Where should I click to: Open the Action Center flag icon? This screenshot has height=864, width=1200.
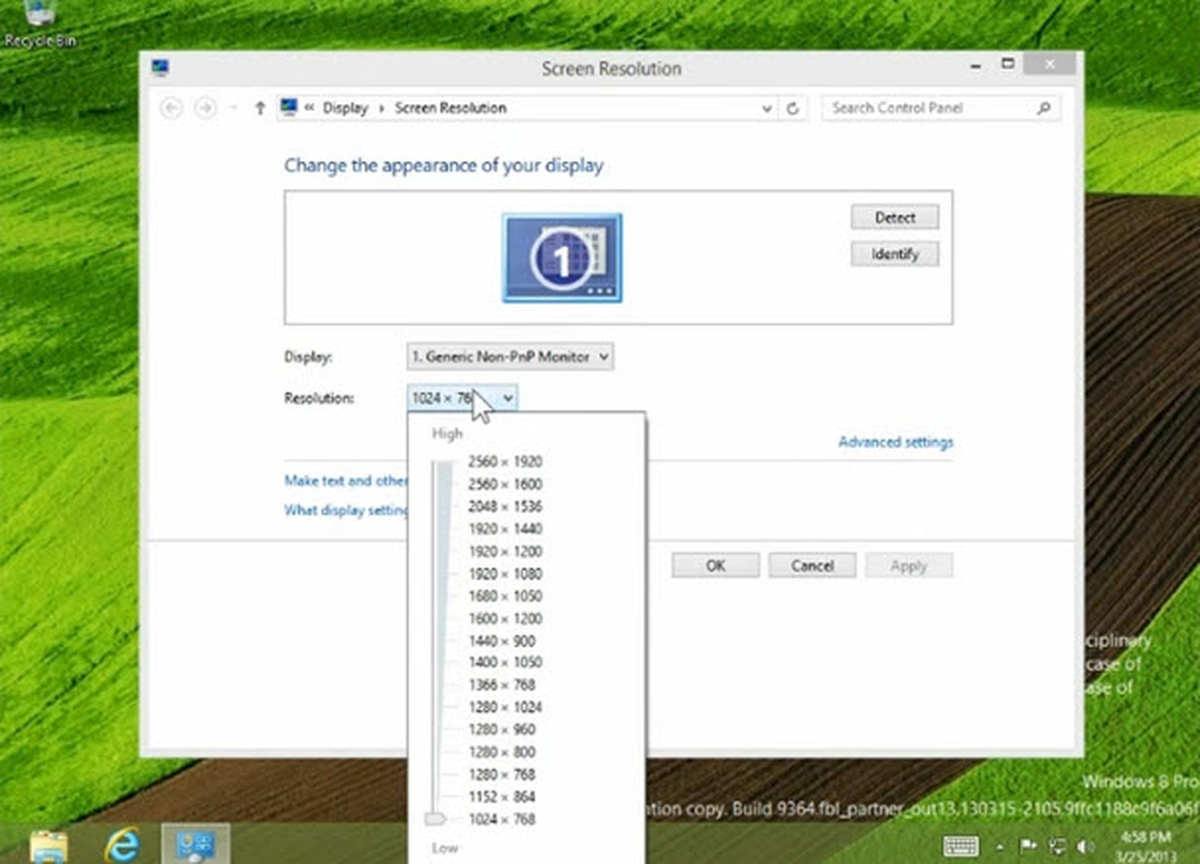[x=1026, y=846]
